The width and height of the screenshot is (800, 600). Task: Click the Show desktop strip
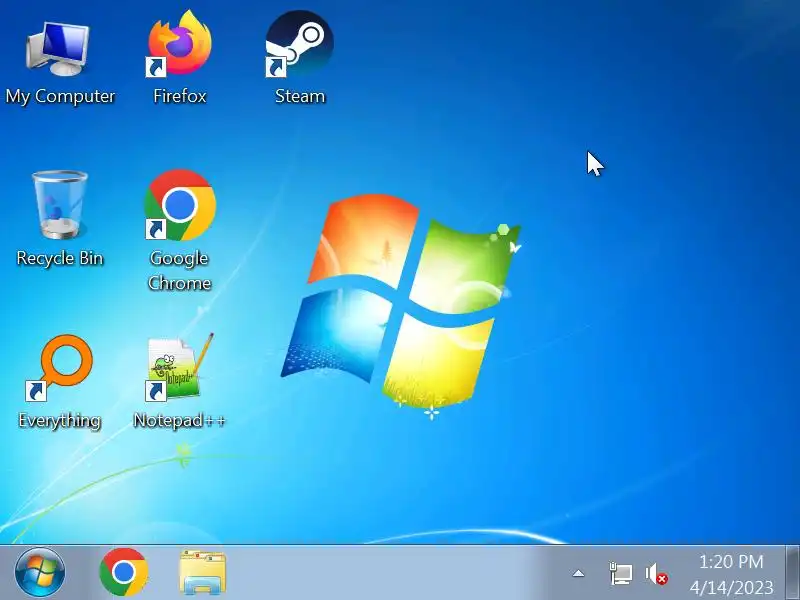(792, 572)
